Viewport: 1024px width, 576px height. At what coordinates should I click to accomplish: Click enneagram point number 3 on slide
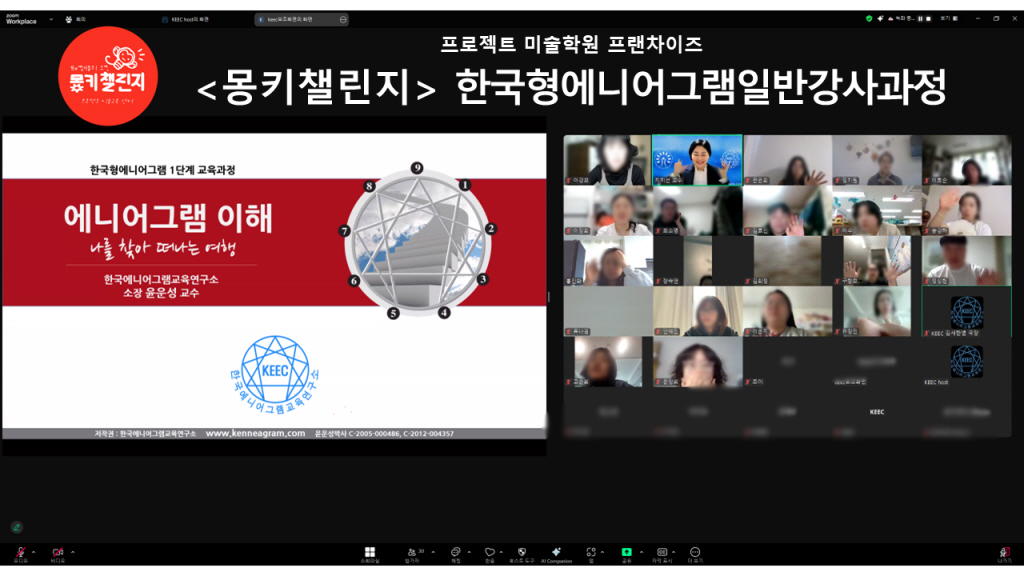tap(483, 279)
